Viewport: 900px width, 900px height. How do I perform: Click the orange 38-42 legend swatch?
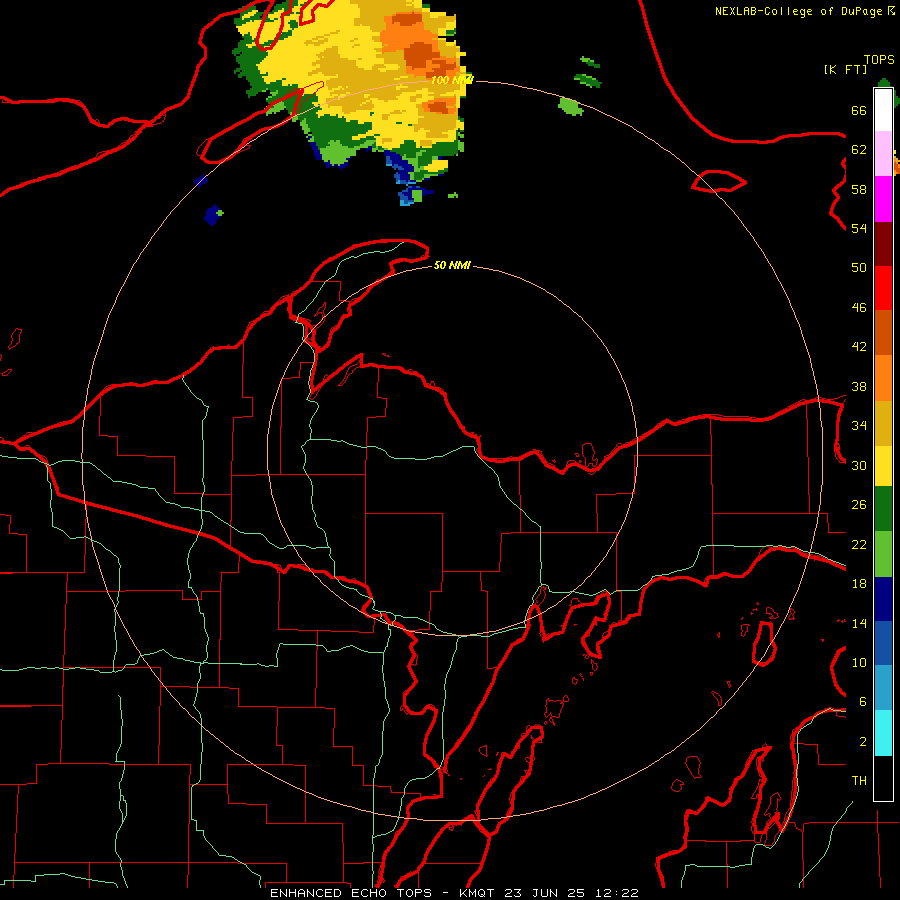point(883,378)
